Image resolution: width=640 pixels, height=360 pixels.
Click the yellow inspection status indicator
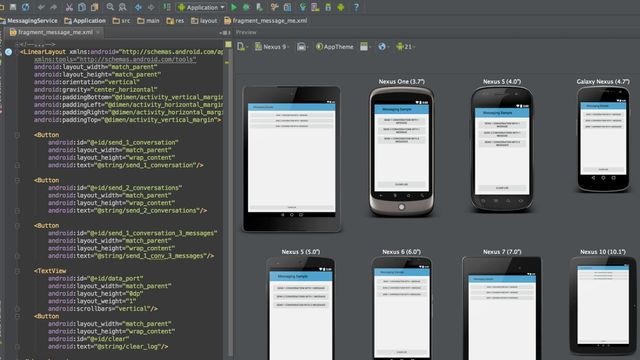(x=228, y=44)
